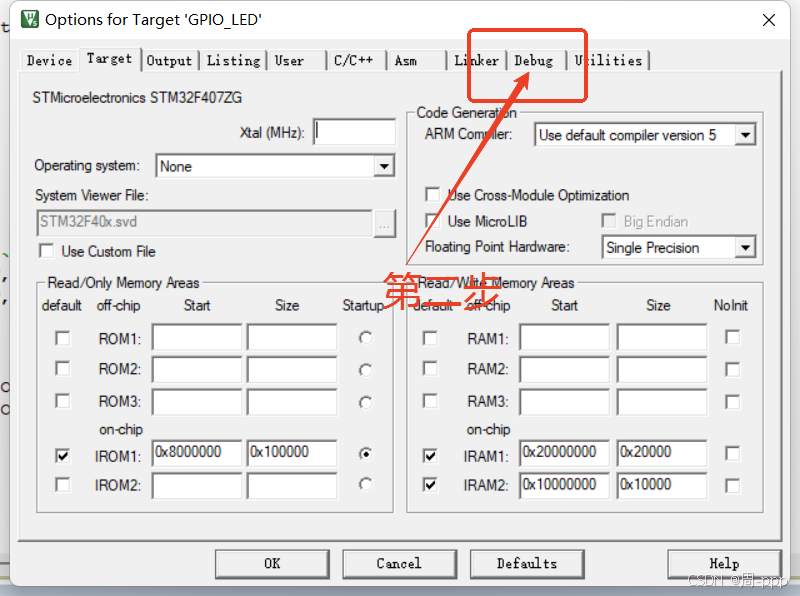Enable Use Cross-Module Optimization
Screen dimensions: 800x596
tap(431, 195)
